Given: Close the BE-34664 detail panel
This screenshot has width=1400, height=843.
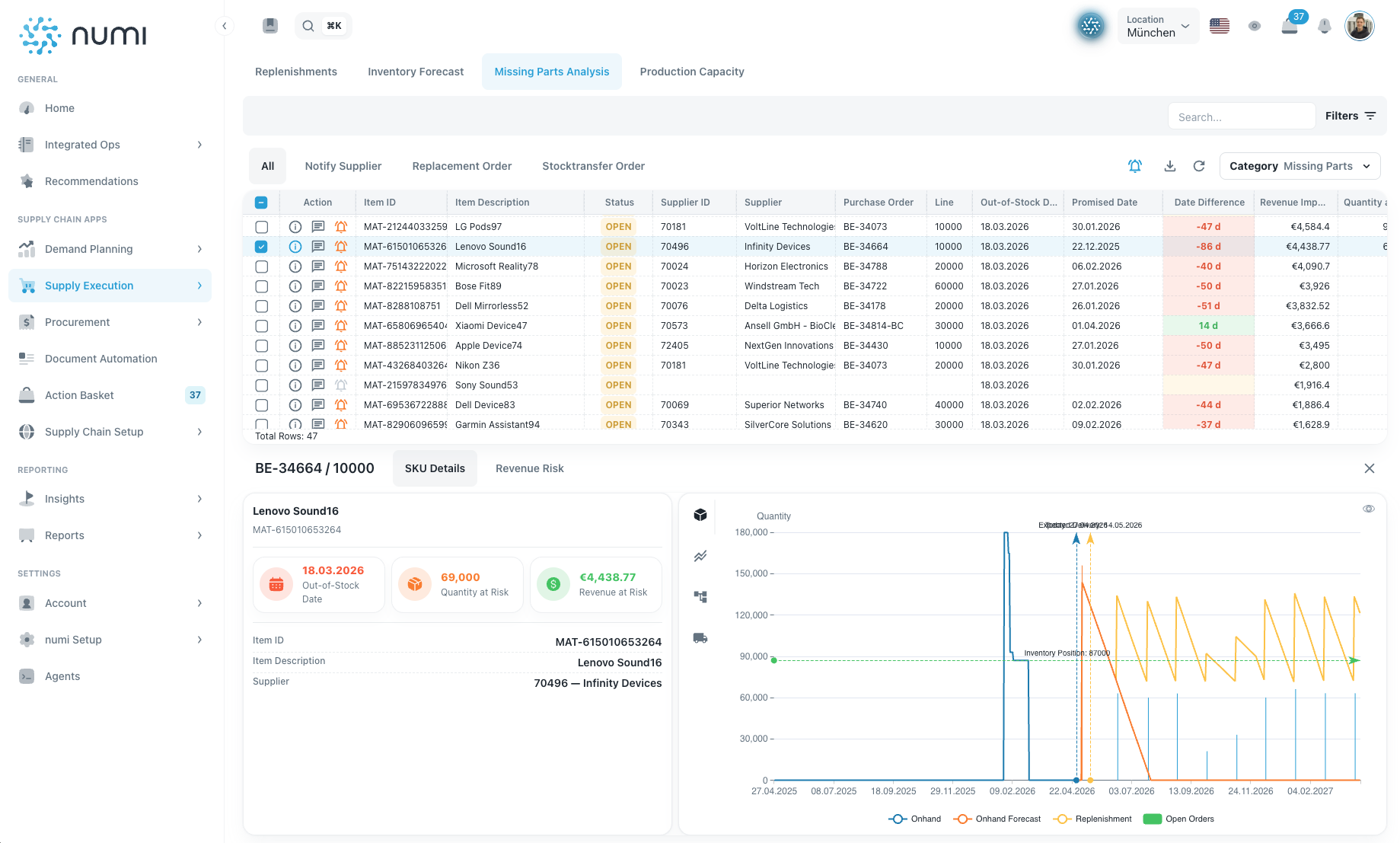Looking at the screenshot, I should click(1370, 468).
